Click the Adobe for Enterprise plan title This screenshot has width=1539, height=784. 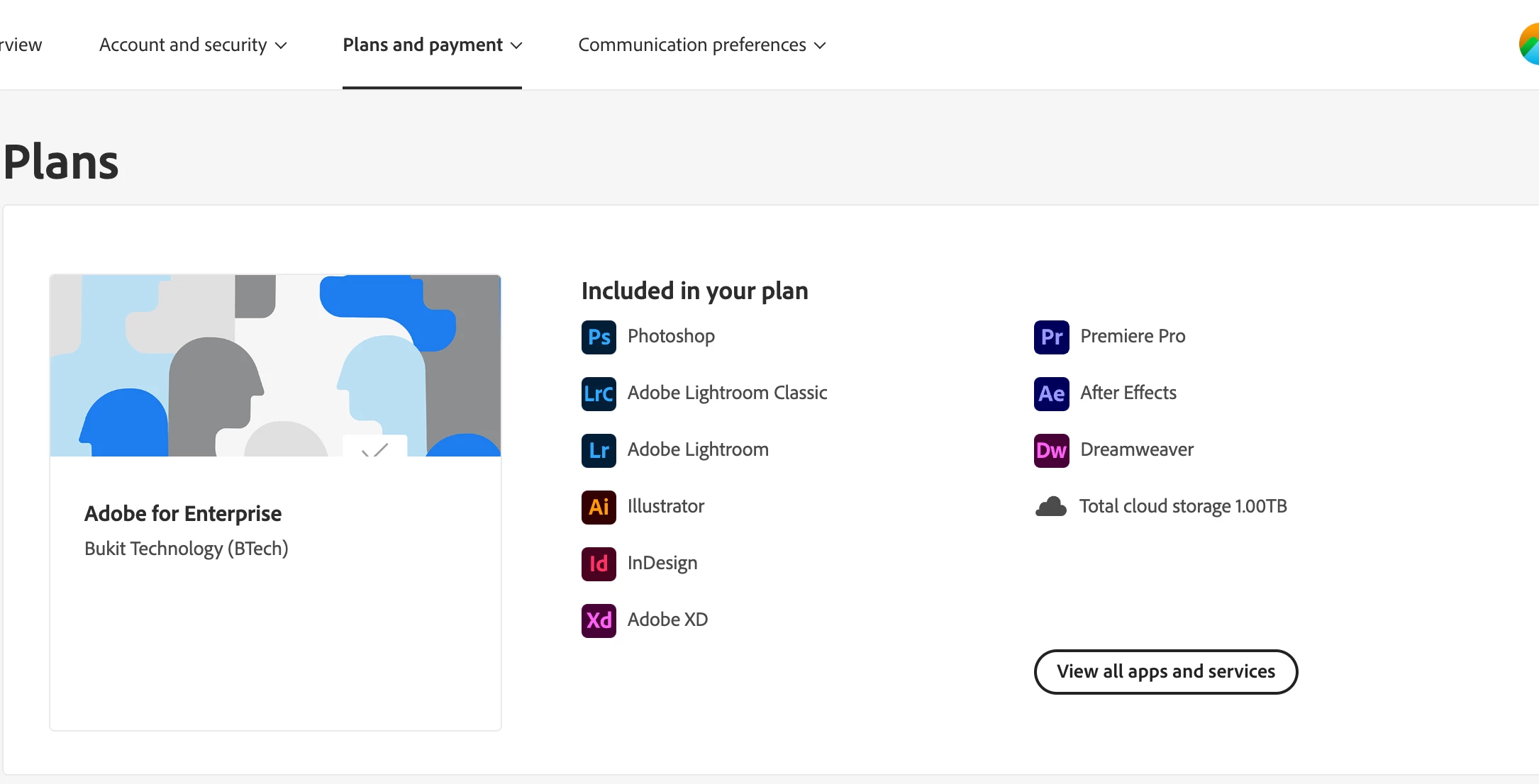[183, 513]
